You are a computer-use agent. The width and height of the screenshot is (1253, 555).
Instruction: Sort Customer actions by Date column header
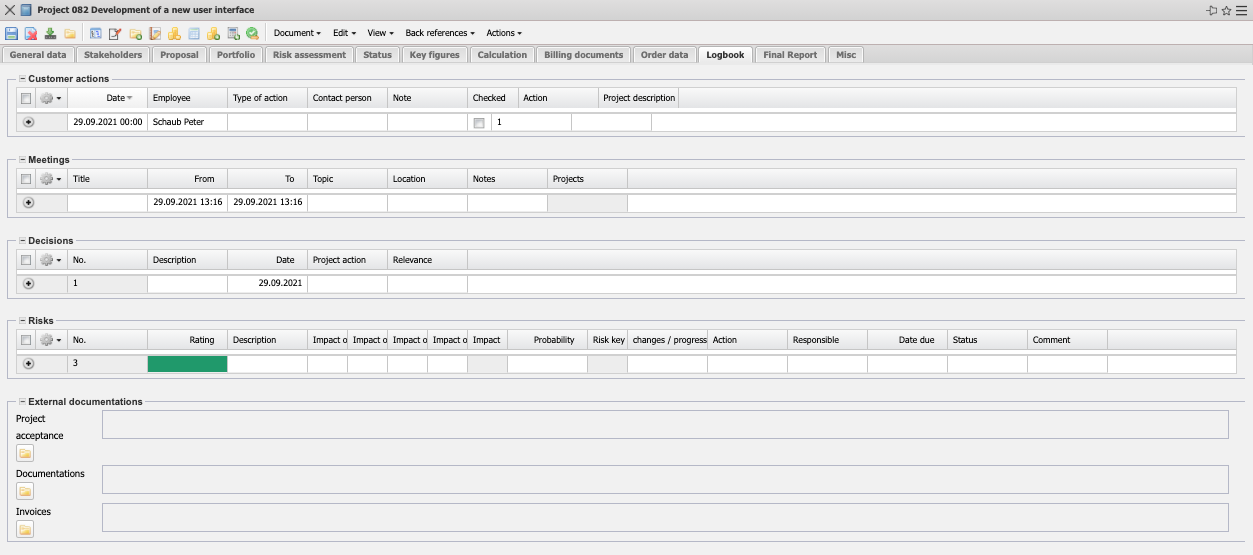(116, 98)
